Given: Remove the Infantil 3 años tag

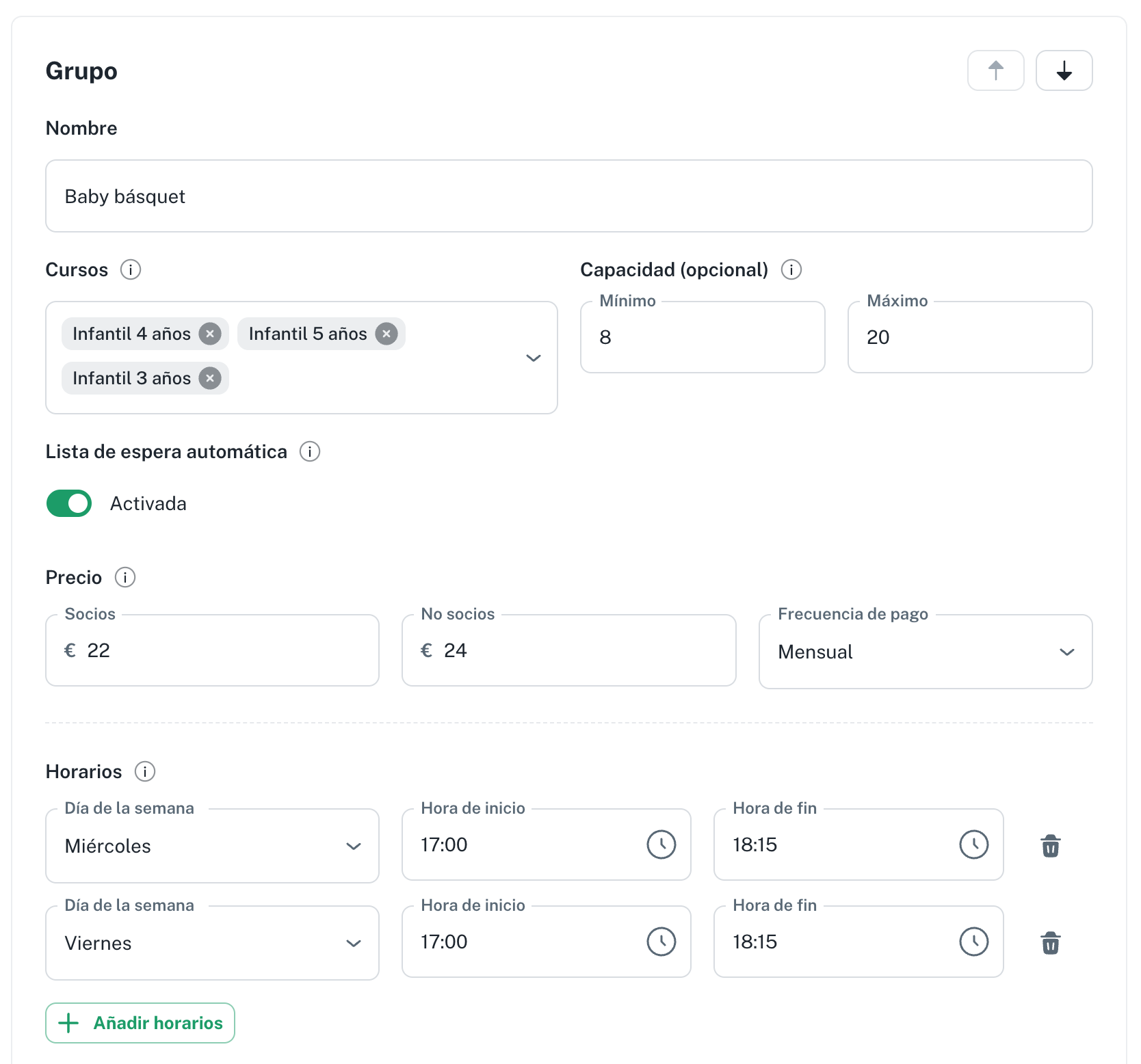Looking at the screenshot, I should point(210,378).
